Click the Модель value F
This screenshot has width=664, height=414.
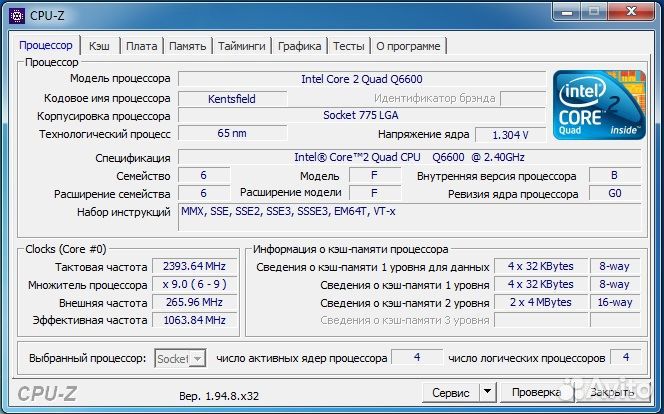(375, 175)
